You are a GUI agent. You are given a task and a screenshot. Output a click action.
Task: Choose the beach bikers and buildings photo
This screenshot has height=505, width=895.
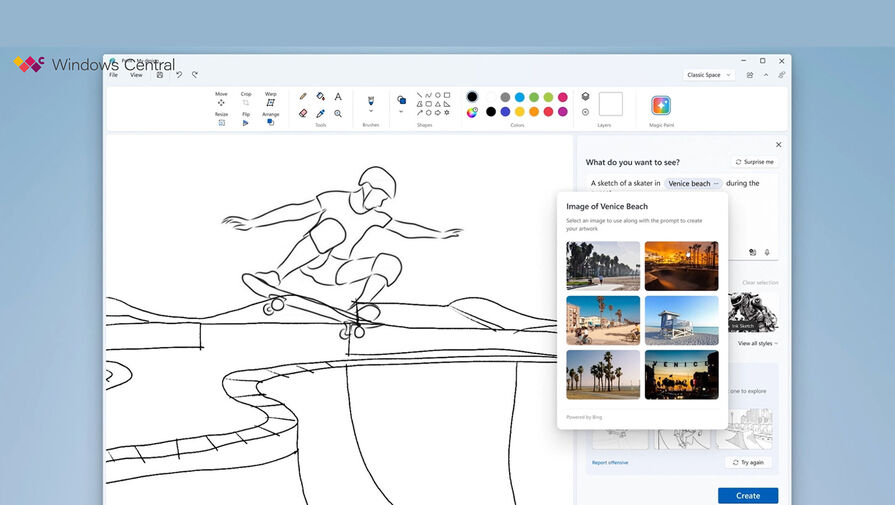point(603,320)
